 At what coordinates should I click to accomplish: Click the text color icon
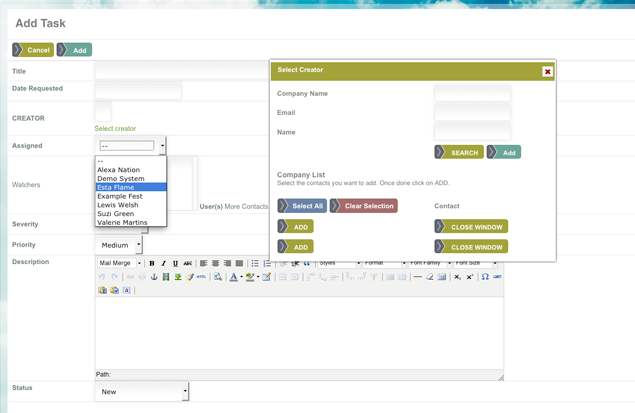[234, 277]
